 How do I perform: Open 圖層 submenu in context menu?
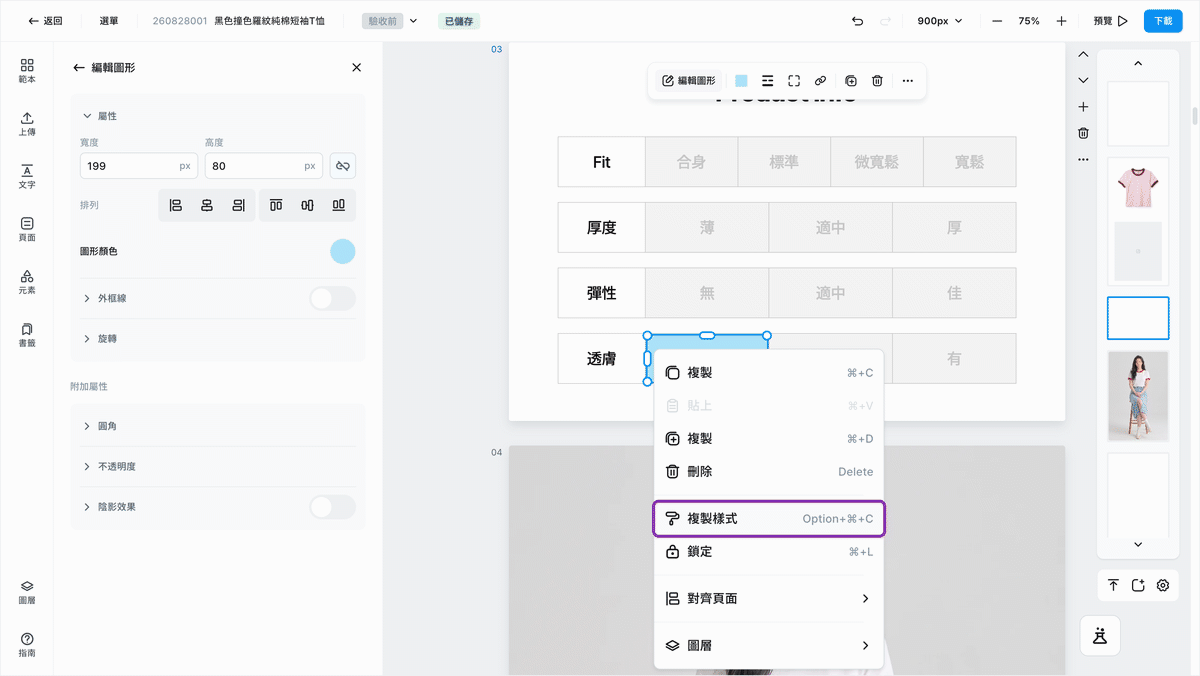coord(768,646)
